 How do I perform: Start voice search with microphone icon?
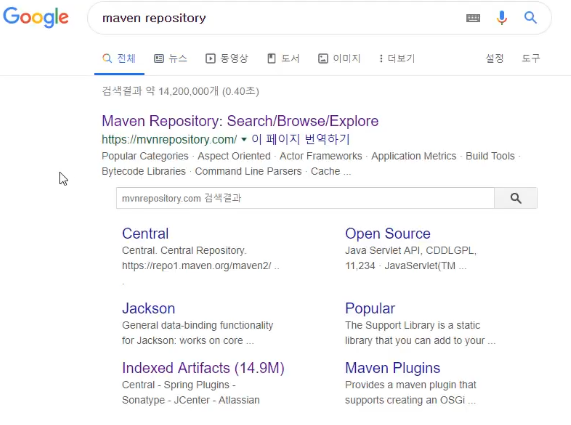point(502,17)
